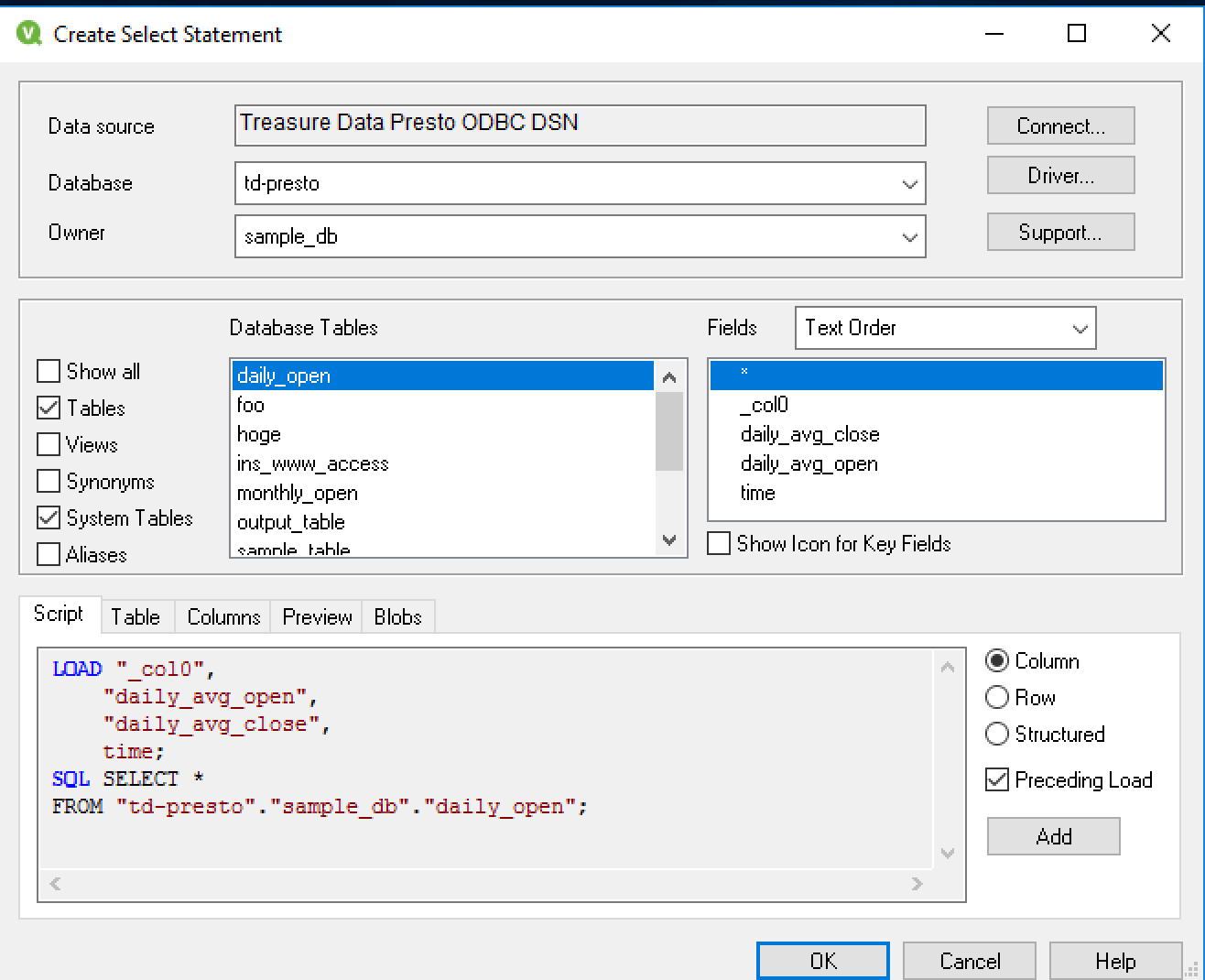This screenshot has width=1205, height=980.
Task: Click the QlikView app icon in title bar
Action: 29,34
